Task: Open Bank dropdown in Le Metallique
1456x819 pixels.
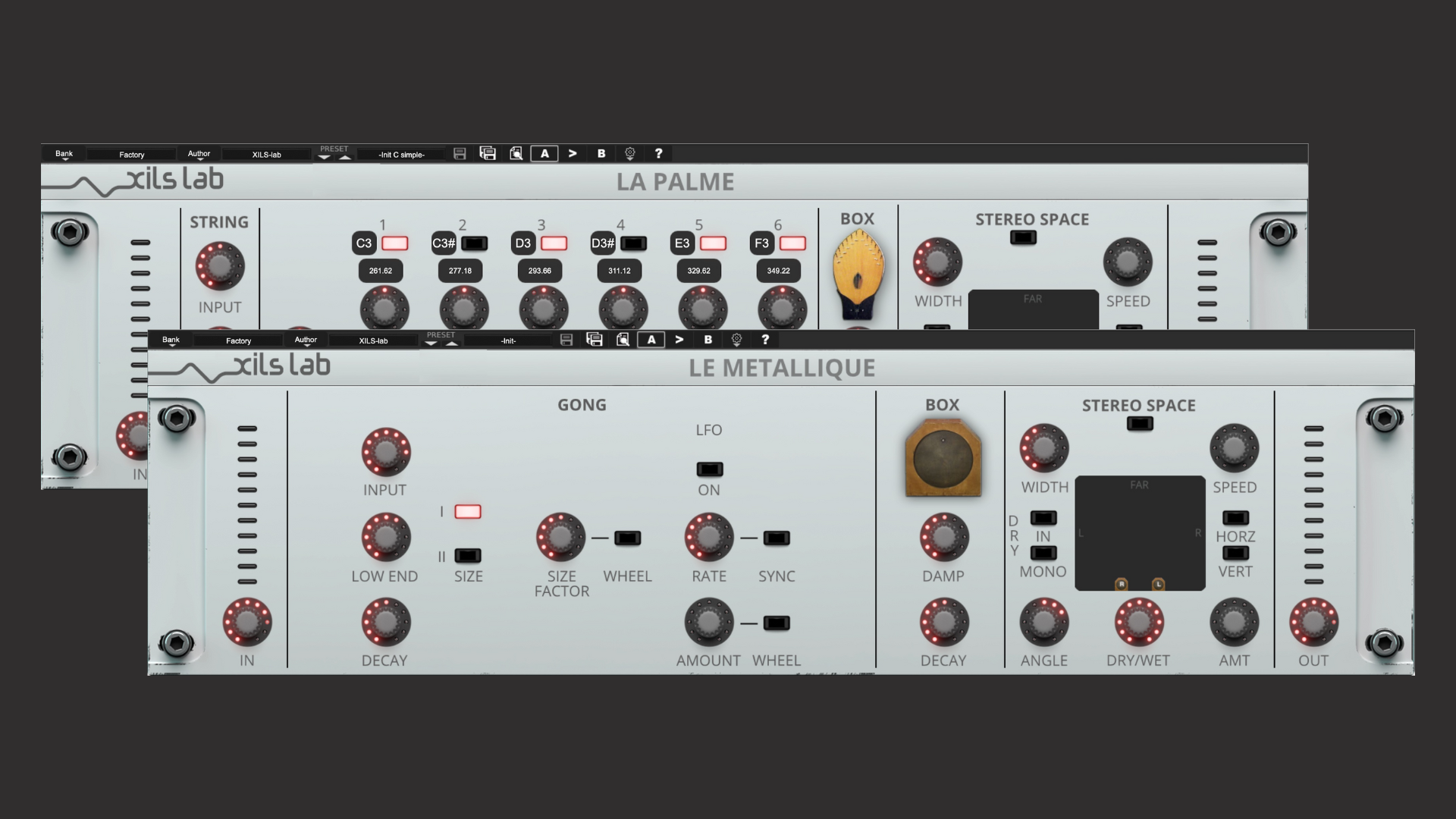Action: pyautogui.click(x=171, y=340)
